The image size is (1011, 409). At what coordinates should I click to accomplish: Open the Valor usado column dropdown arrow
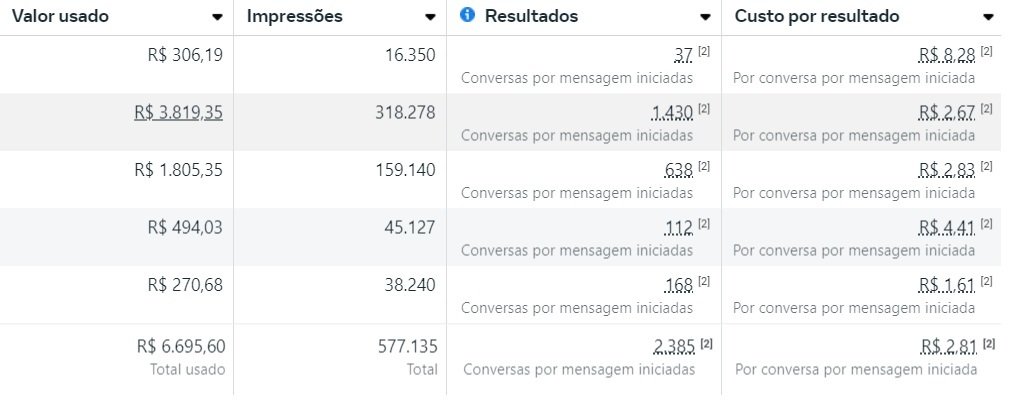point(218,17)
